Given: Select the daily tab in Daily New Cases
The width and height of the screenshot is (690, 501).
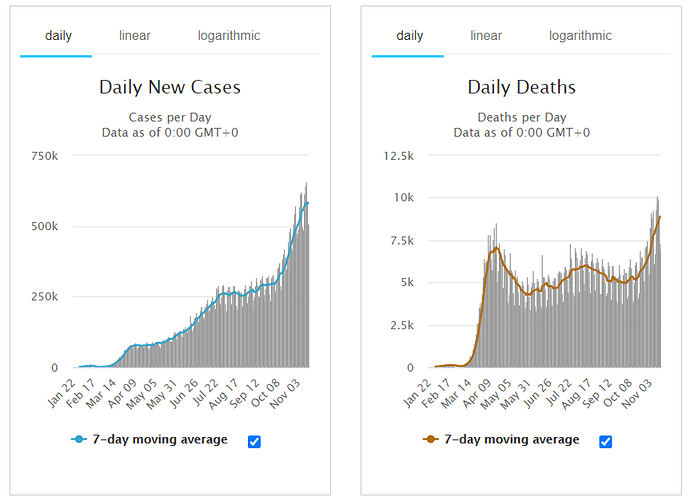Looking at the screenshot, I should [x=58, y=36].
